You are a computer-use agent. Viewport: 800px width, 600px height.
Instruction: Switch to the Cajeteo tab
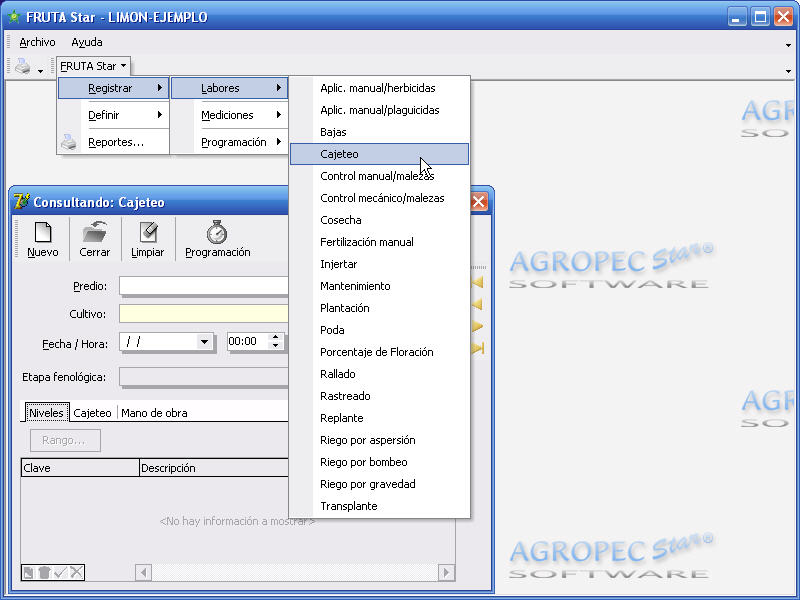pyautogui.click(x=92, y=413)
